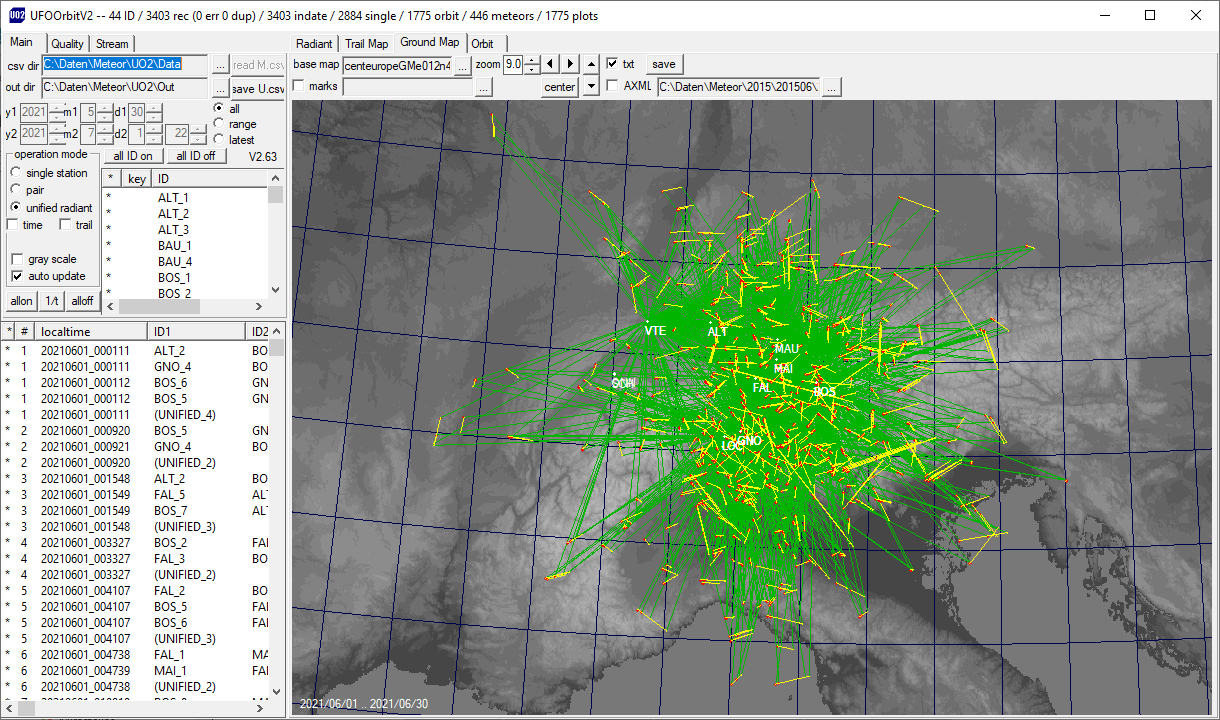Enable the marks checkbox

coord(299,86)
